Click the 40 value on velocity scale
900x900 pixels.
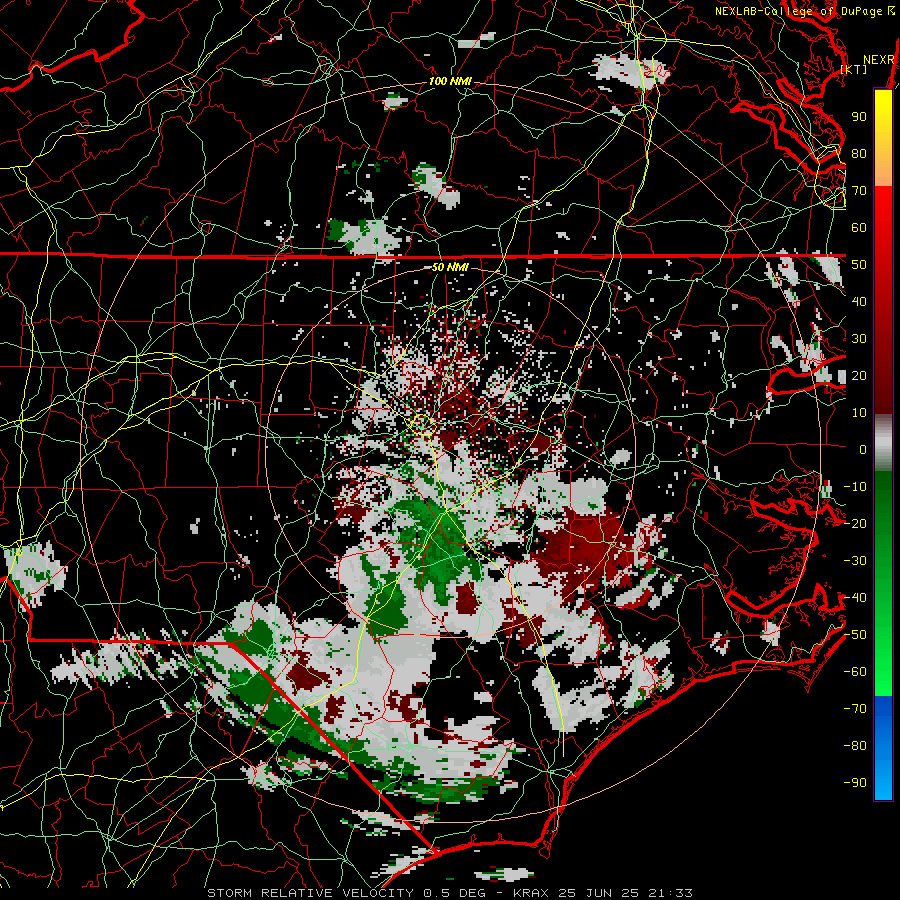pyautogui.click(x=859, y=301)
